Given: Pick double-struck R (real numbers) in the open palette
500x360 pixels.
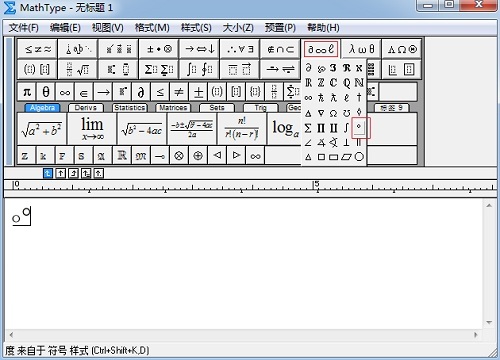Looking at the screenshot, I should tap(308, 83).
